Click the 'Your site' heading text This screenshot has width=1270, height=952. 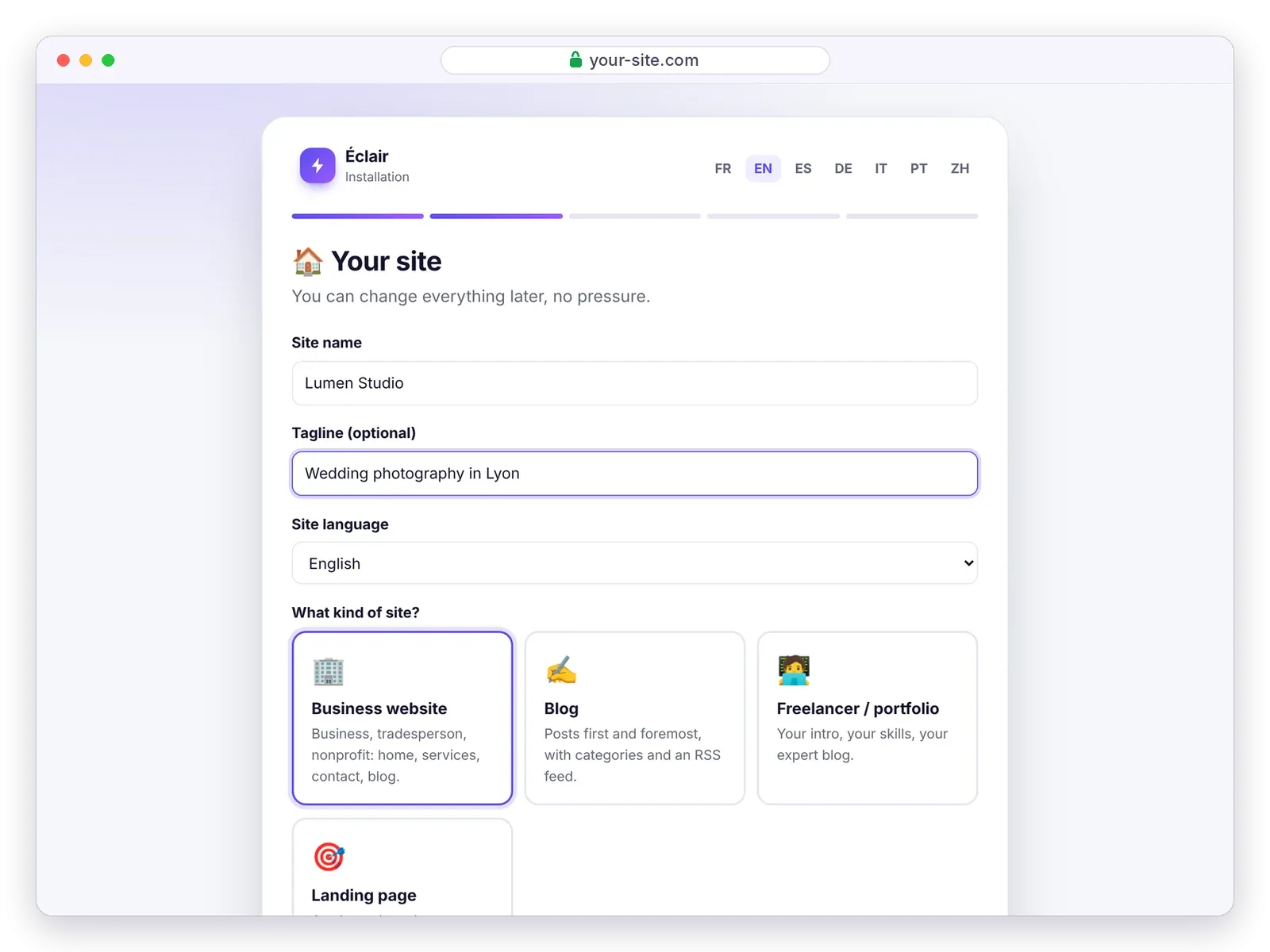point(386,261)
